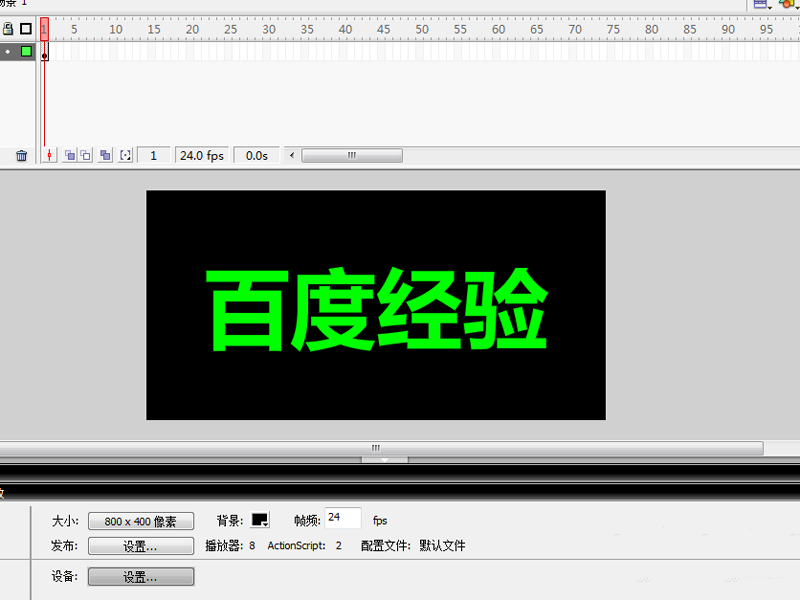
Task: Open the 发布 settings button
Action: (x=141, y=546)
